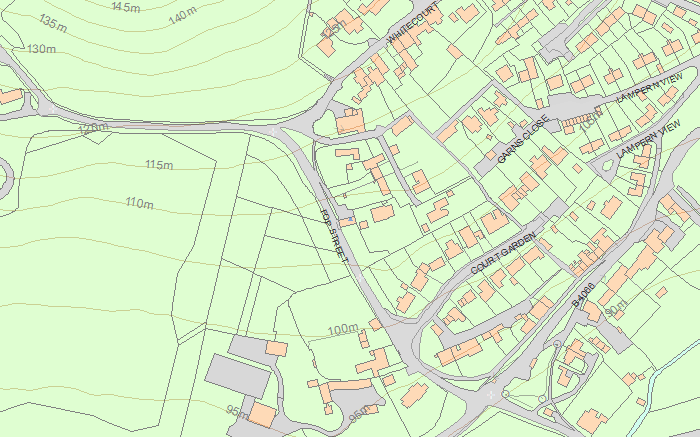Select the TOP STREET road label
Screen dimensions: 700x437
click(x=334, y=236)
